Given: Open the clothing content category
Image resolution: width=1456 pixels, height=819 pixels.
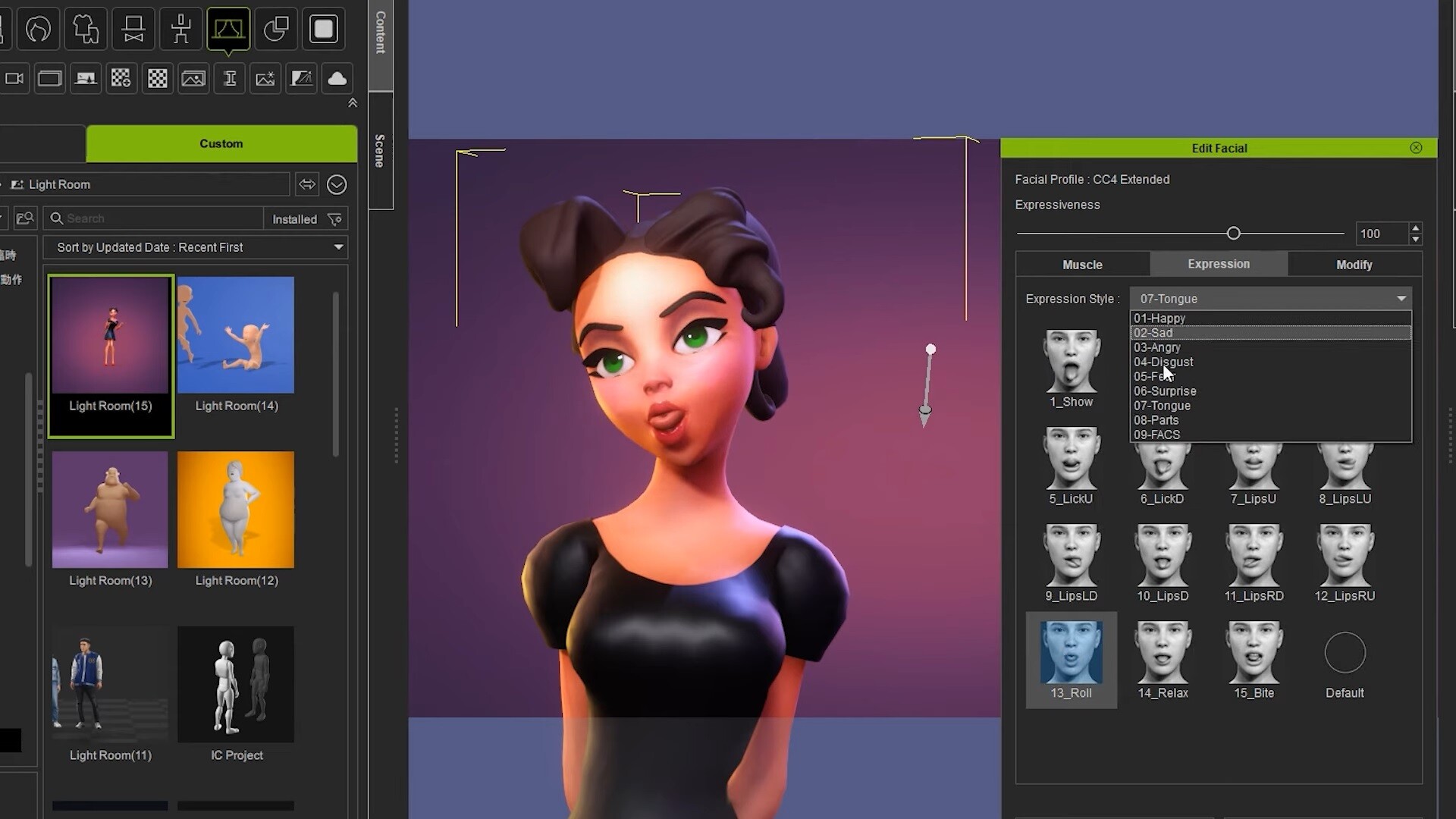Looking at the screenshot, I should [x=86, y=29].
